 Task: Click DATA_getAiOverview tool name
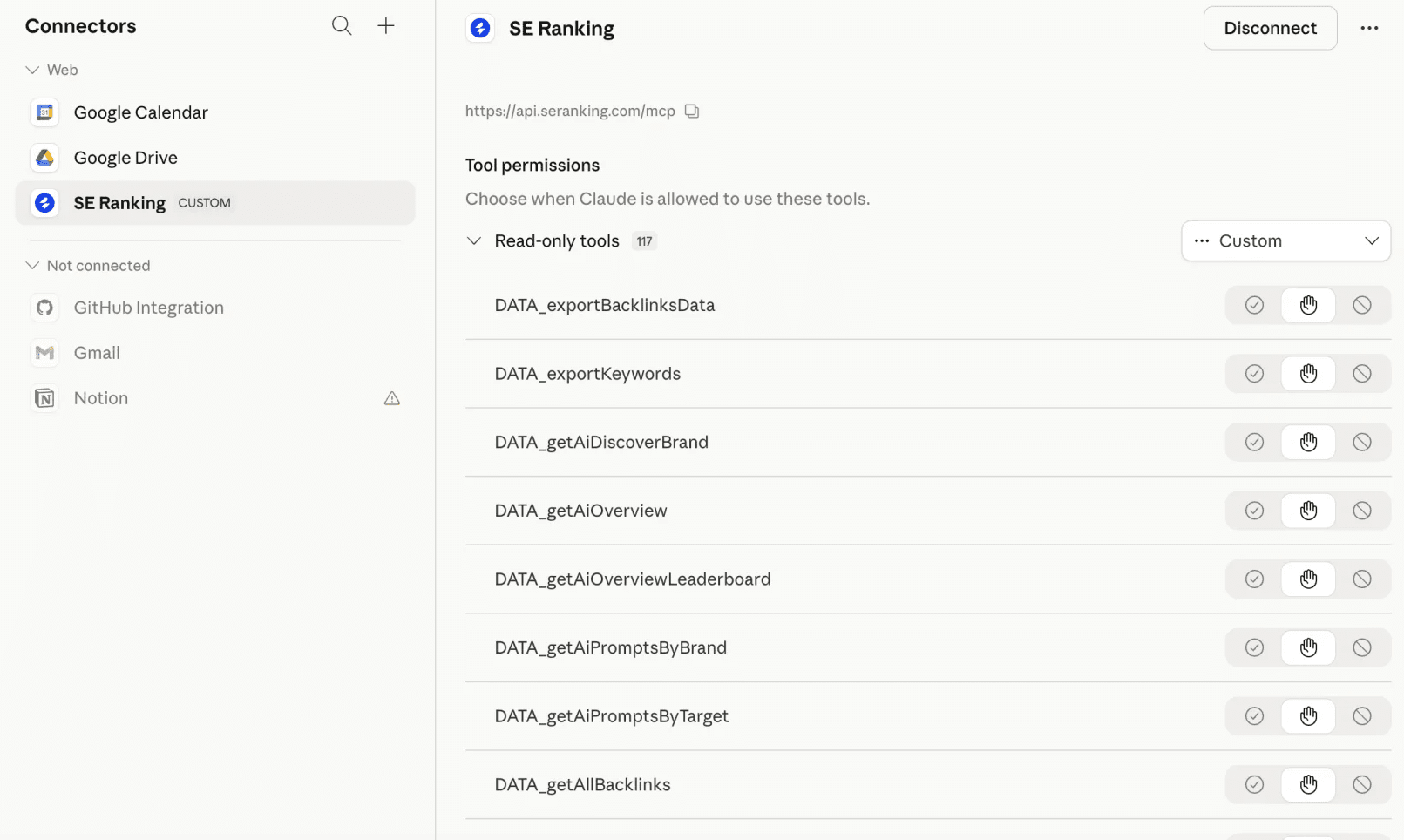coord(580,511)
